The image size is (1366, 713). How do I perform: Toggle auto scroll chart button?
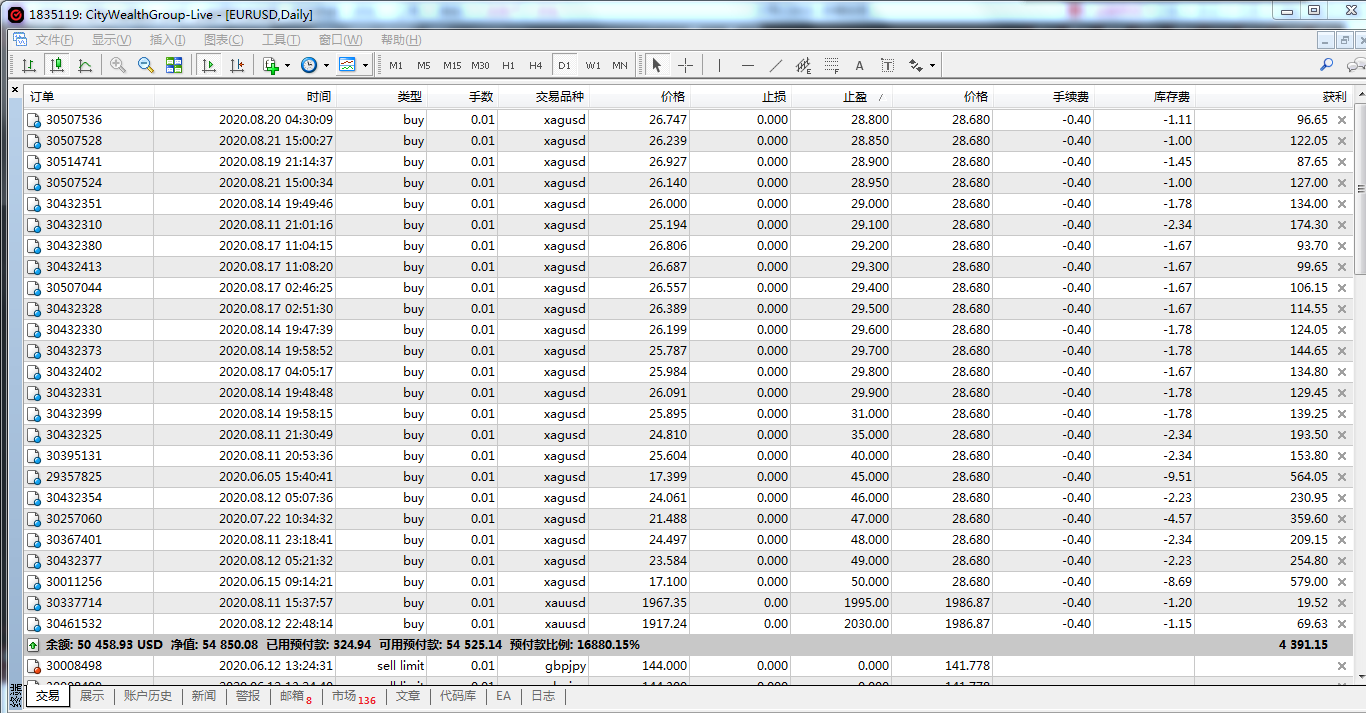209,65
